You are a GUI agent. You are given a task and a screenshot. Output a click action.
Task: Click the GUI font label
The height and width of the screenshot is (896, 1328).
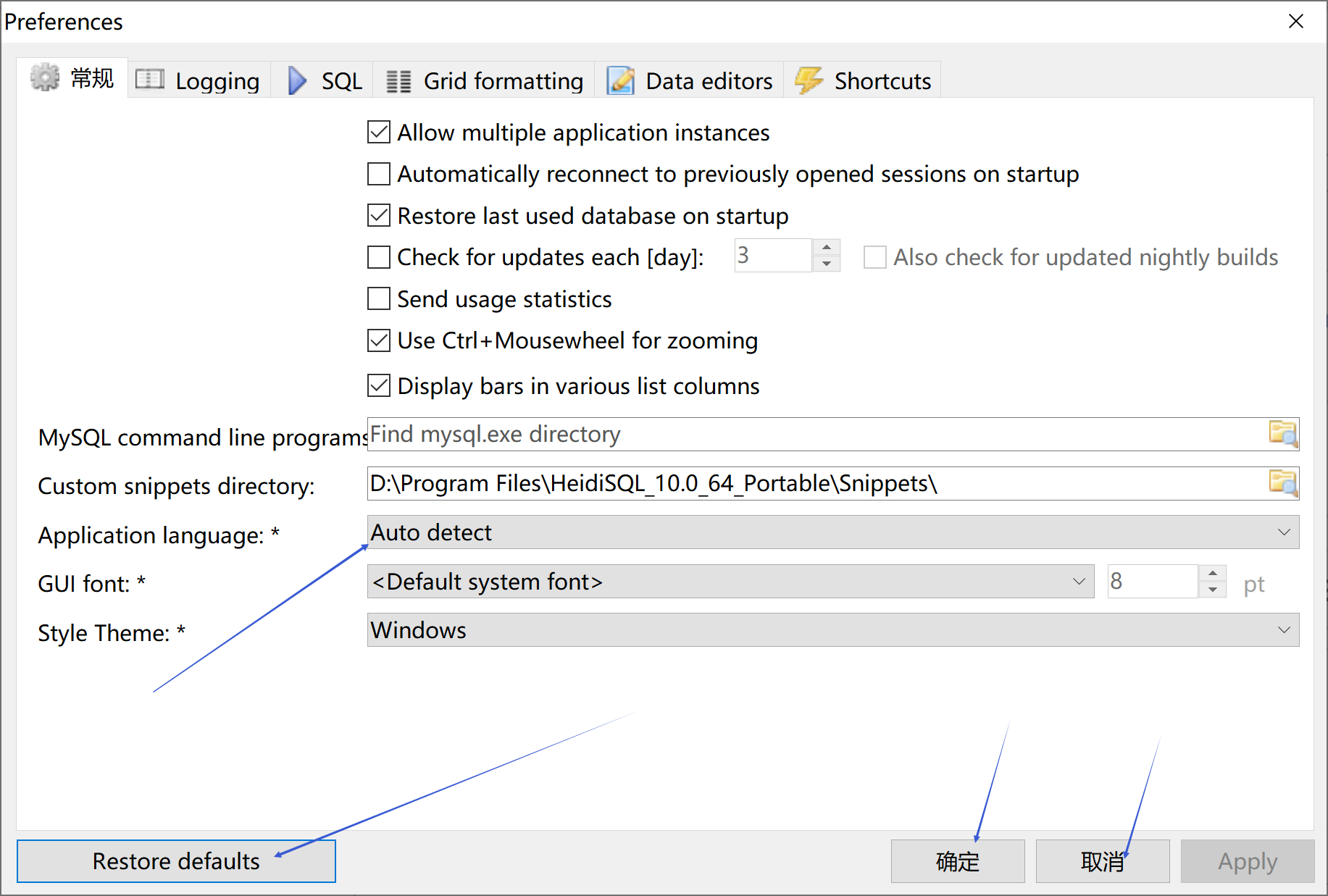[x=92, y=584]
